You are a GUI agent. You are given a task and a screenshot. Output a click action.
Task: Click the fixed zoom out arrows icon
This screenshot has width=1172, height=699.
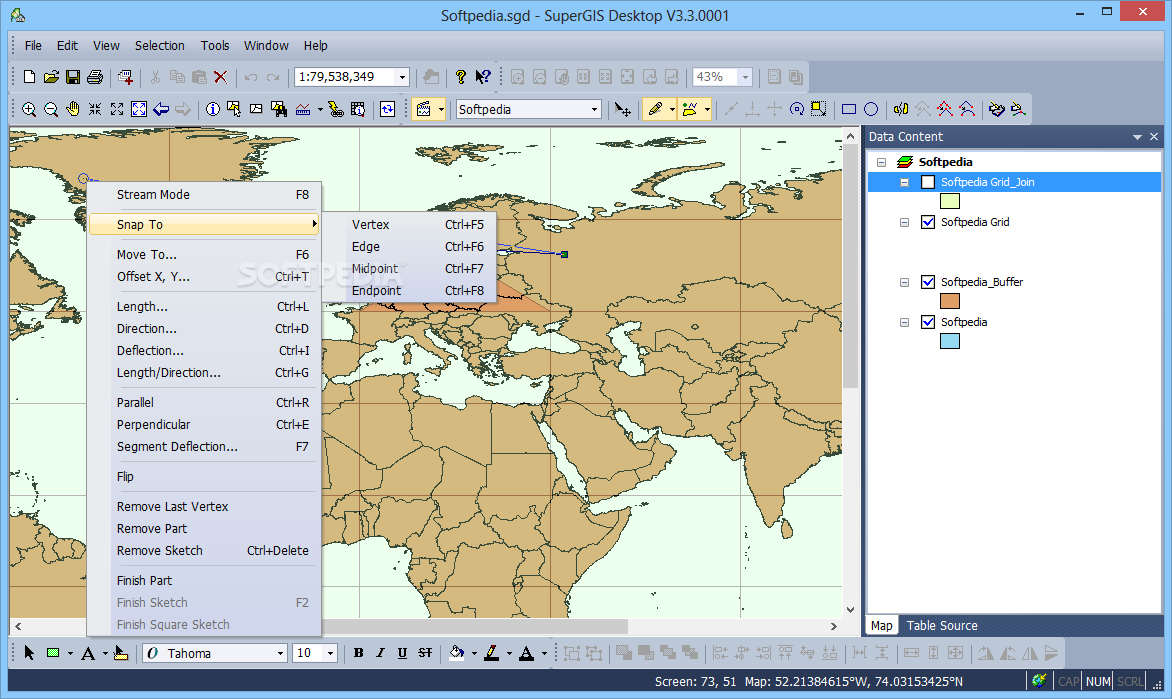(x=117, y=109)
